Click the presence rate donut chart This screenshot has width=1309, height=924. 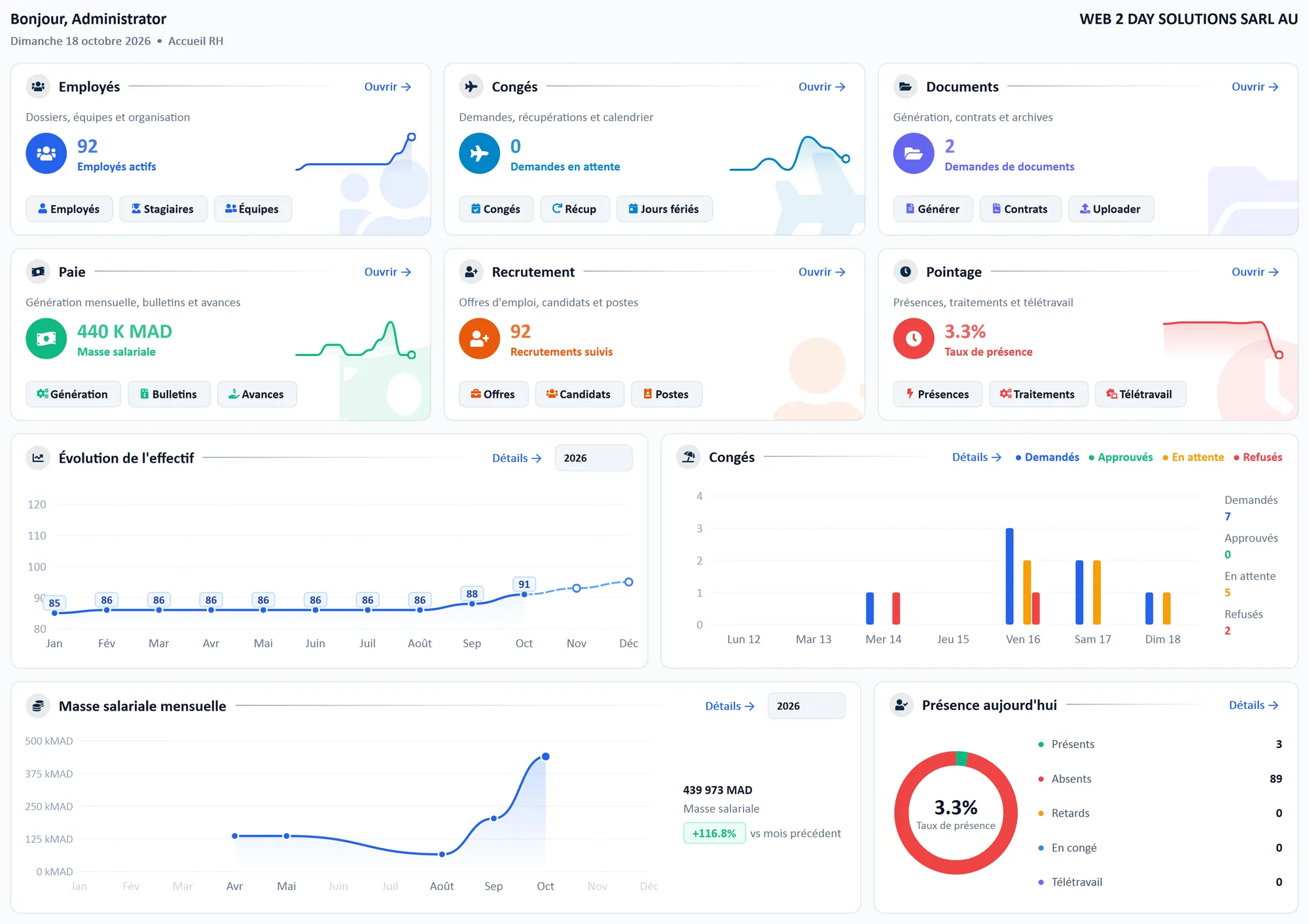pyautogui.click(x=956, y=813)
